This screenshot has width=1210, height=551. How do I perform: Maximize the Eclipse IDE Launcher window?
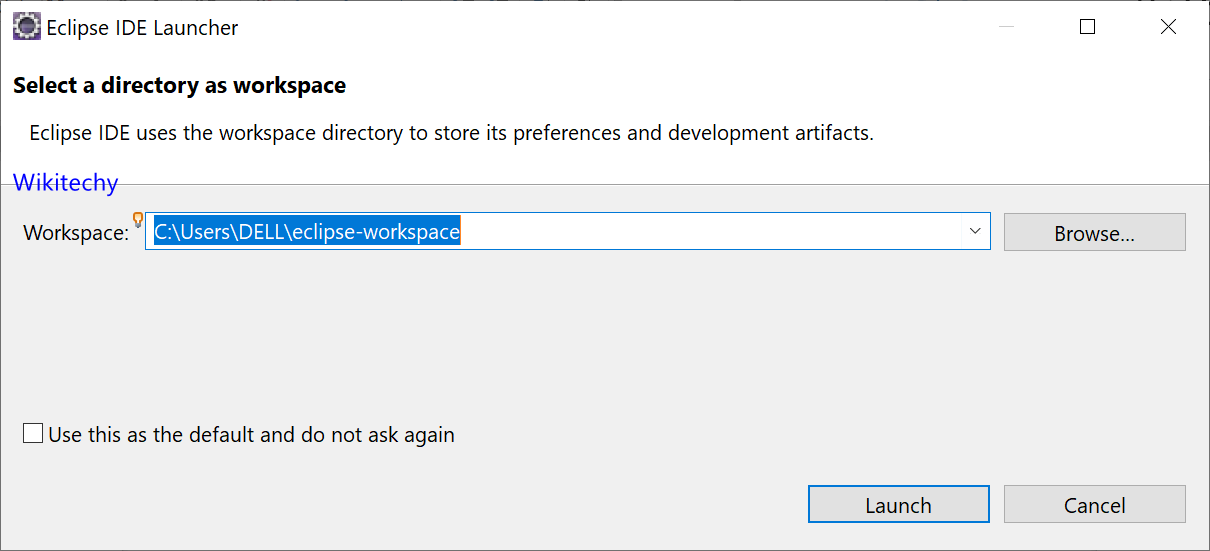click(1087, 27)
